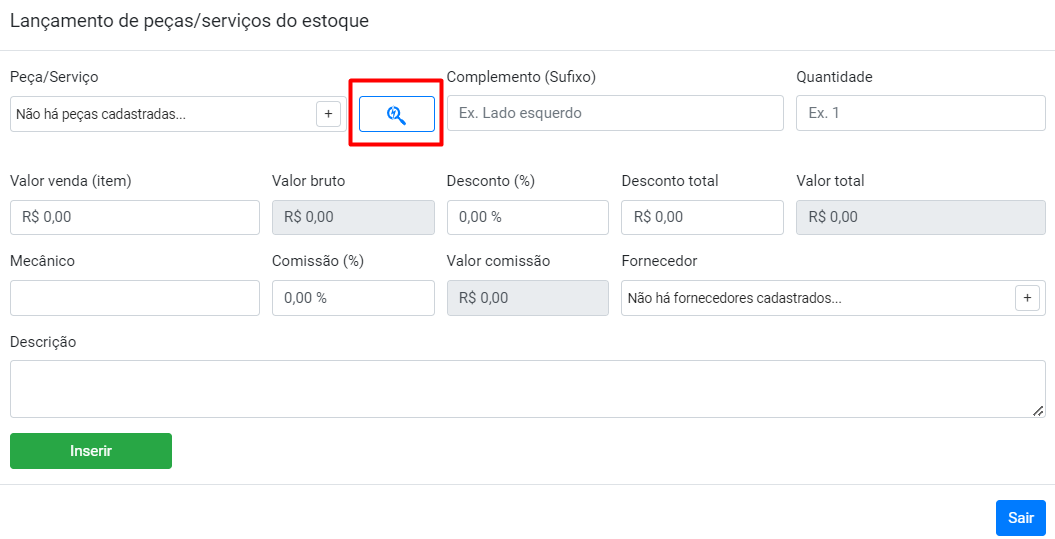Click the Complemento (Sufixo) field

pyautogui.click(x=615, y=114)
